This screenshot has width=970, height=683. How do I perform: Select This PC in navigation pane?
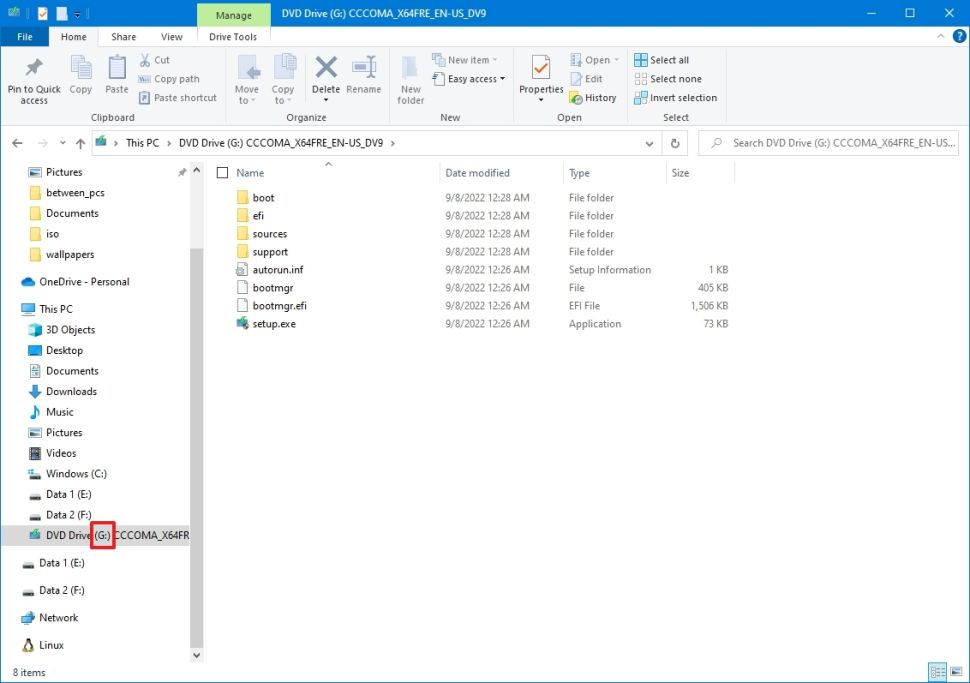click(47, 309)
